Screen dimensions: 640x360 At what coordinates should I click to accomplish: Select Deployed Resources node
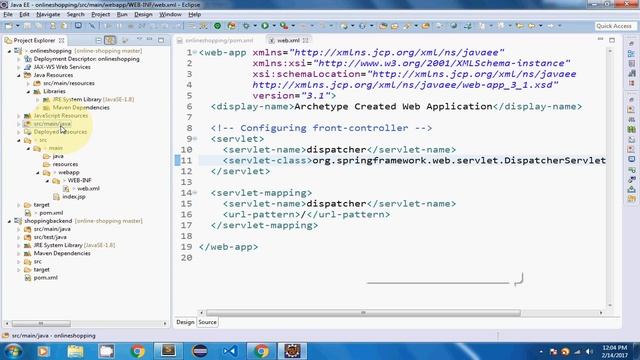point(60,132)
